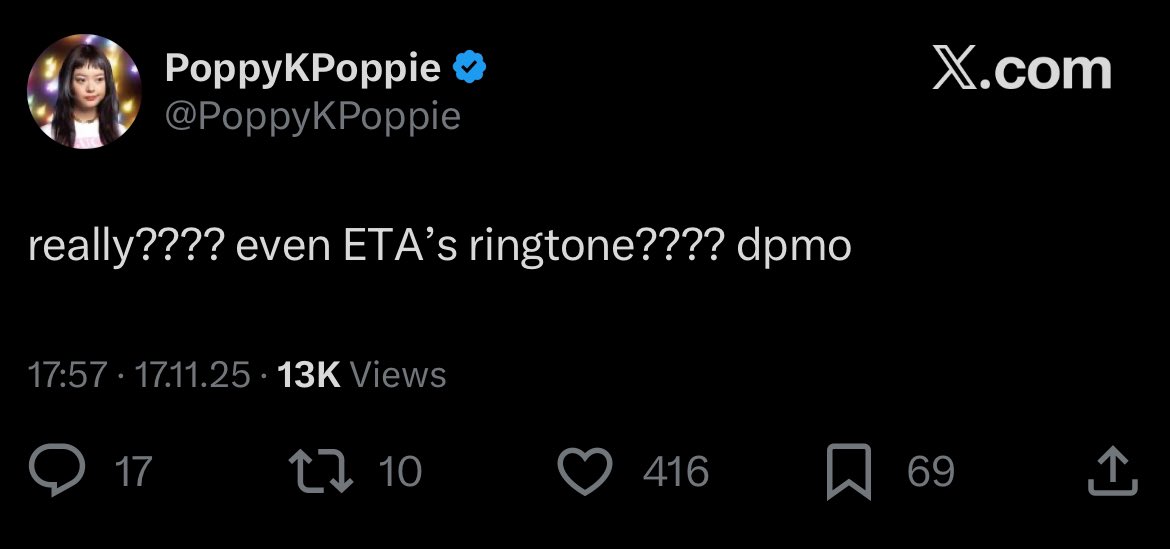Open the @PoppyKPoppie handle link
The height and width of the screenshot is (549, 1170).
(x=313, y=116)
